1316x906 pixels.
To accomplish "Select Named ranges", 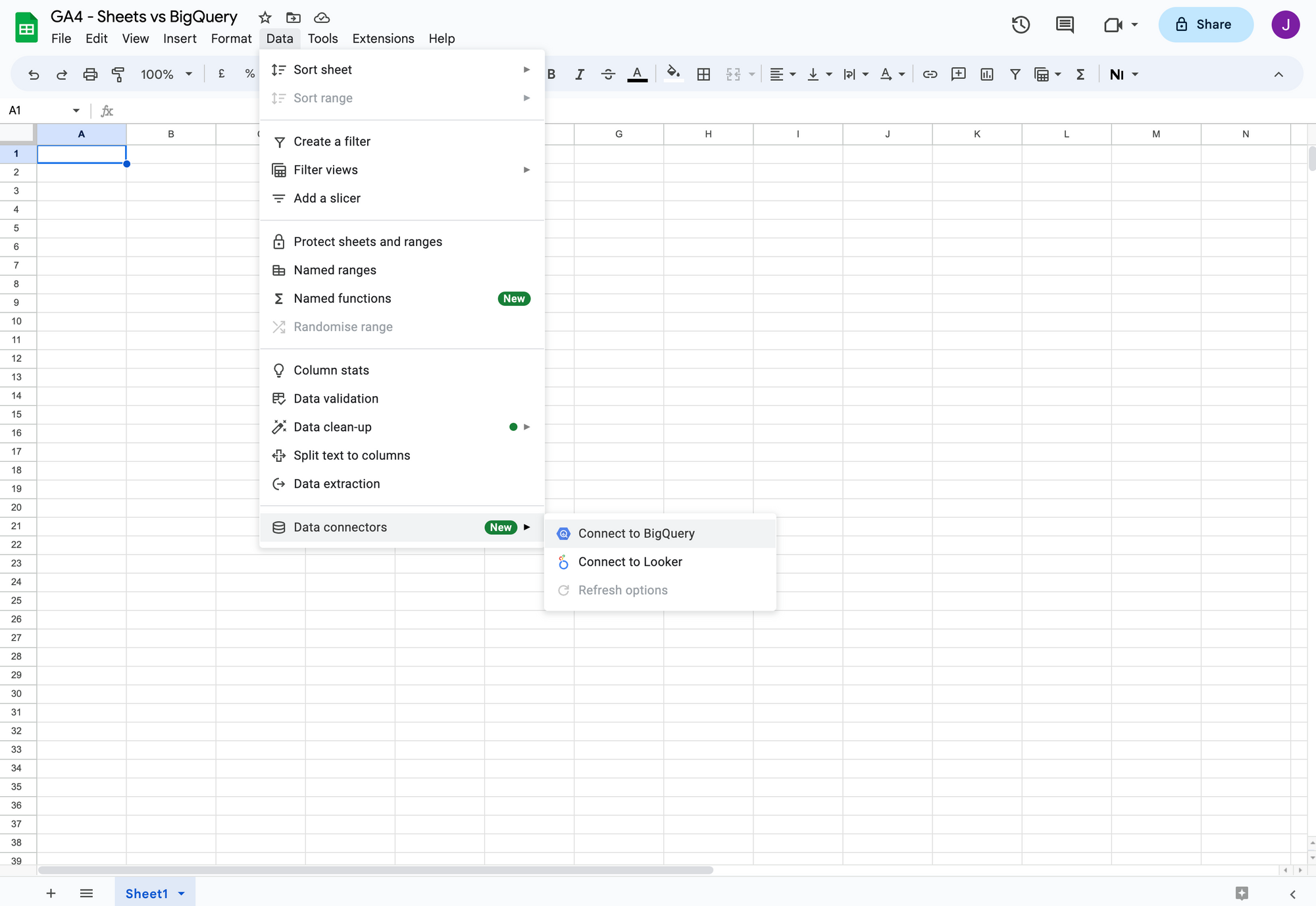I will 402,270.
